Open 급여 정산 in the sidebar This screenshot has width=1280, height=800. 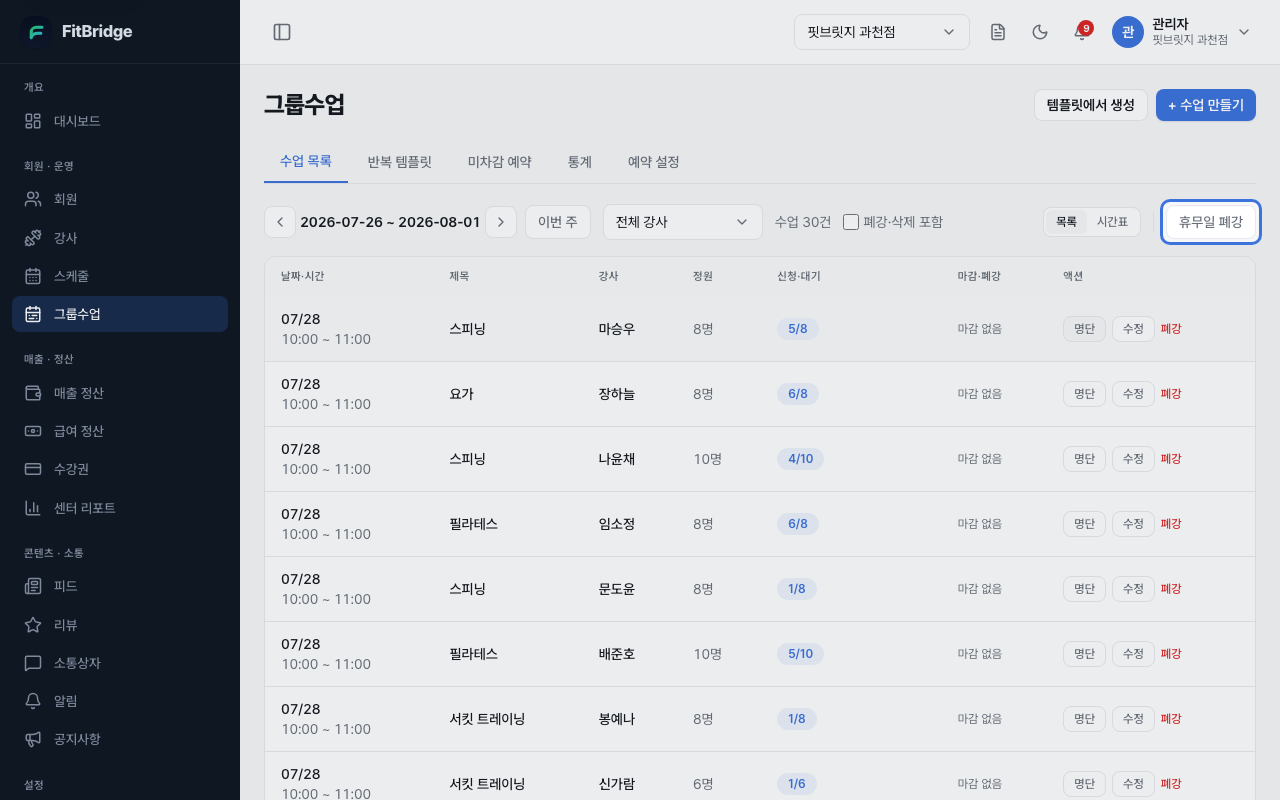tap(120, 431)
